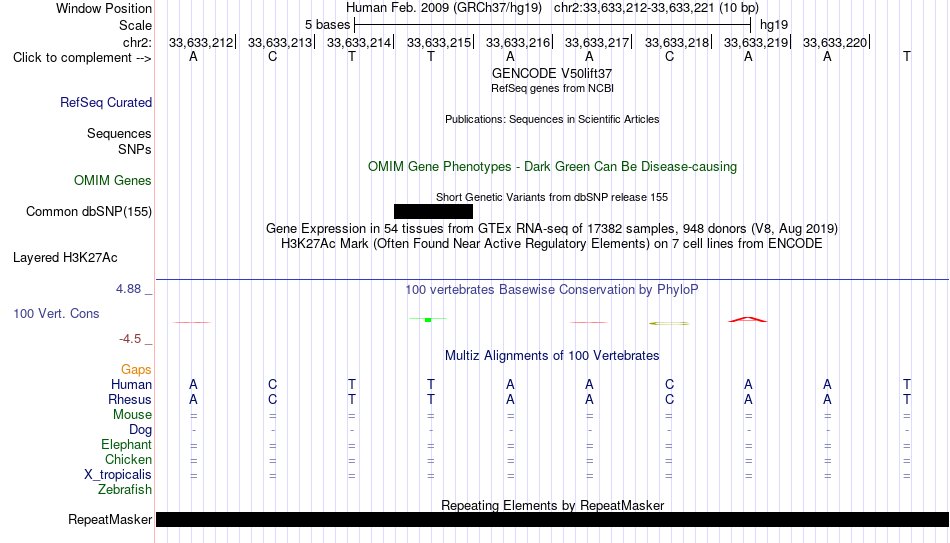Click the Human alignment row label
The width and height of the screenshot is (950, 543).
point(131,385)
